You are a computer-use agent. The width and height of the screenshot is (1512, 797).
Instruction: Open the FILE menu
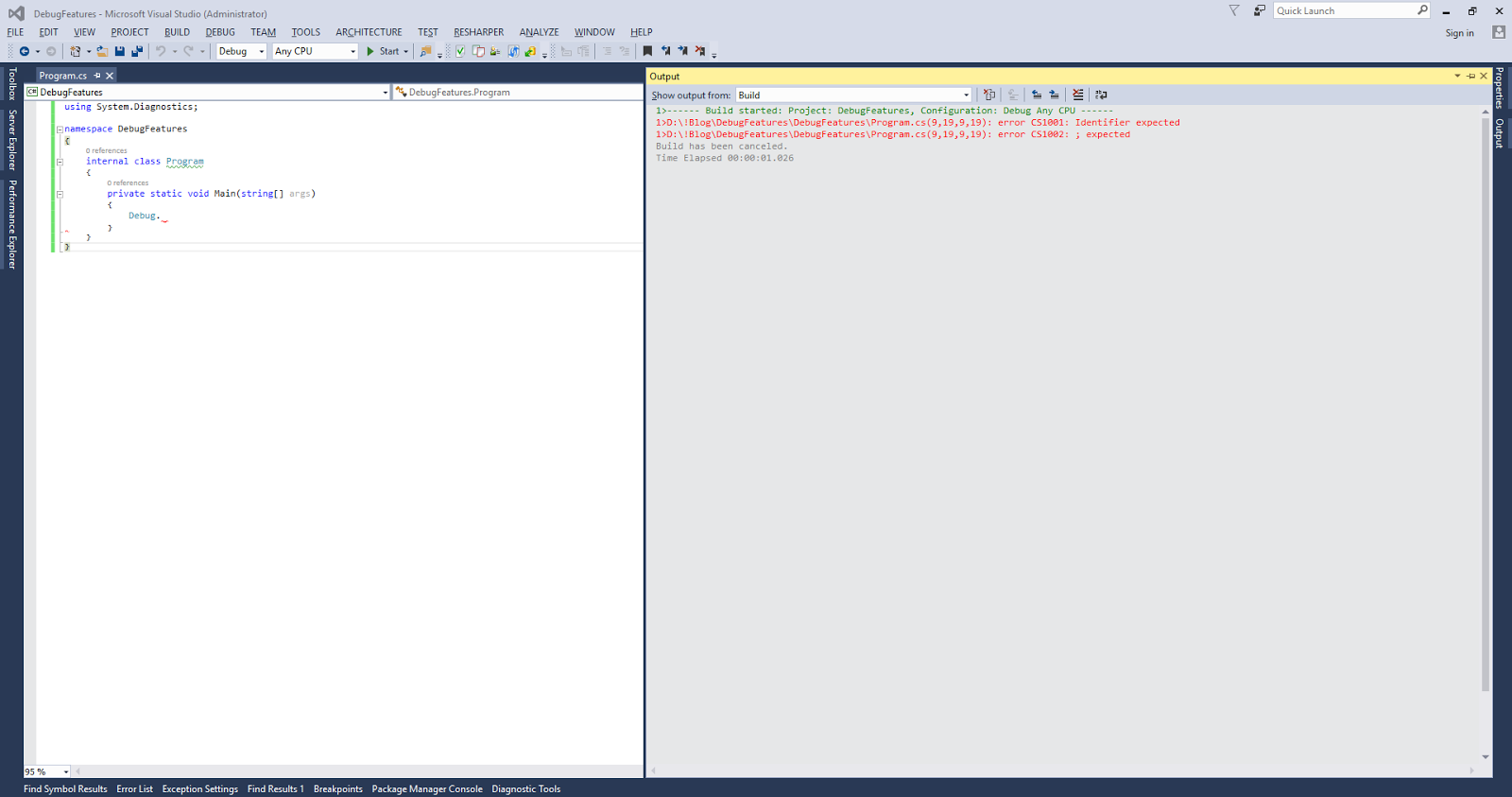15,32
